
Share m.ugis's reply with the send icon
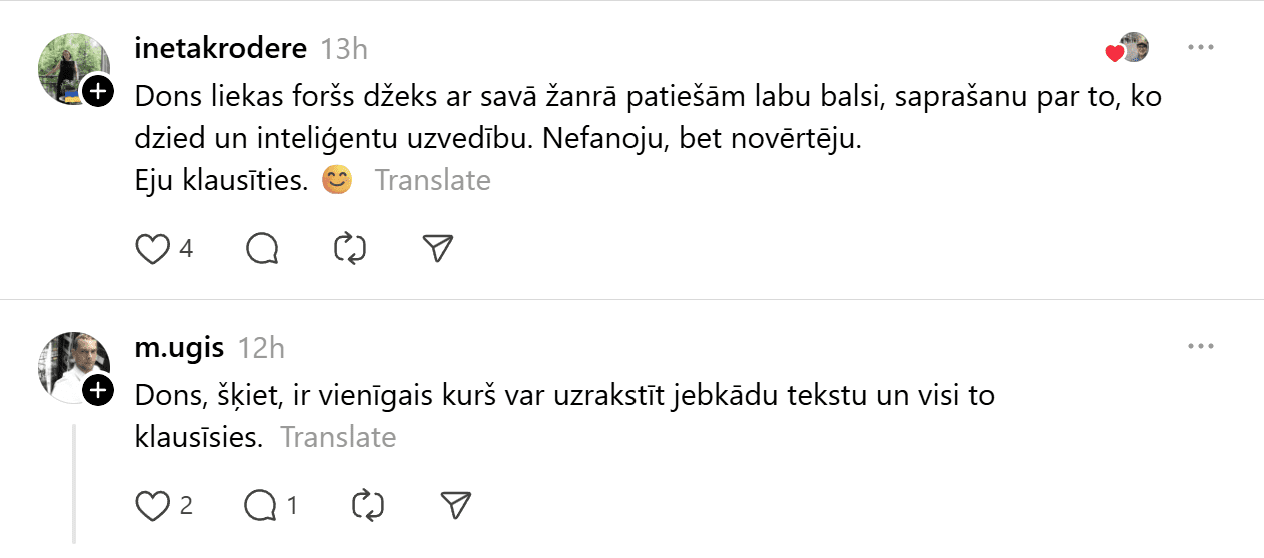pyautogui.click(x=456, y=506)
